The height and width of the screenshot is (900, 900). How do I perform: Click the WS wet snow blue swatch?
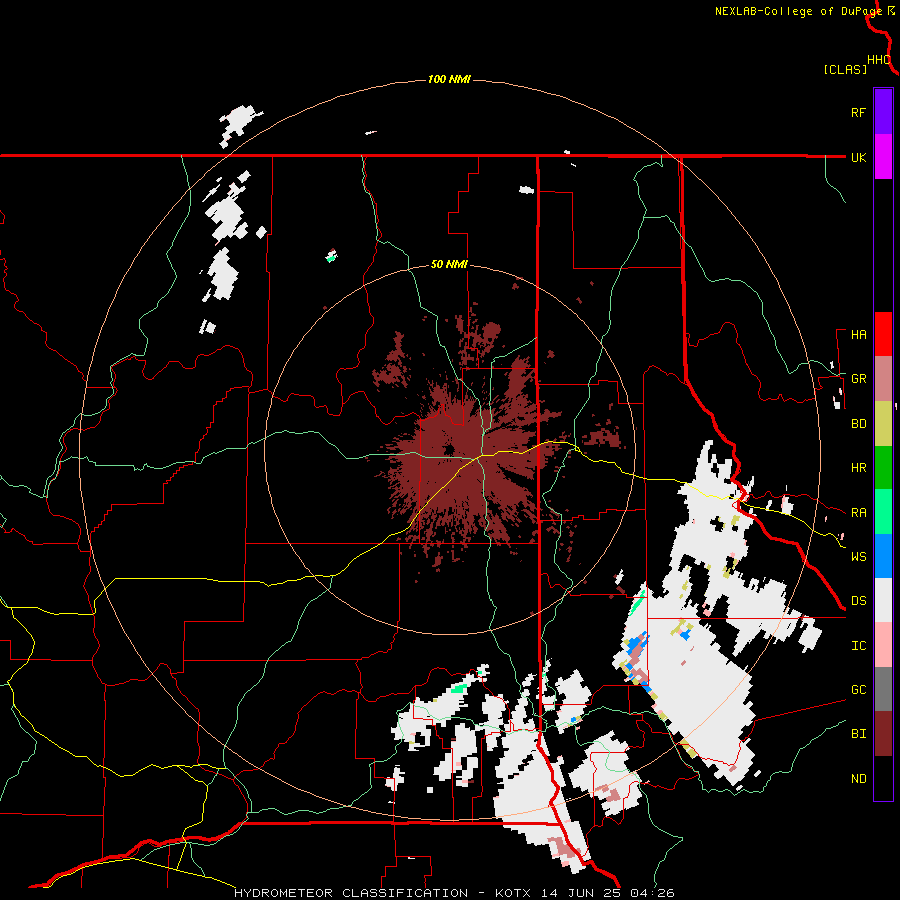pos(883,556)
